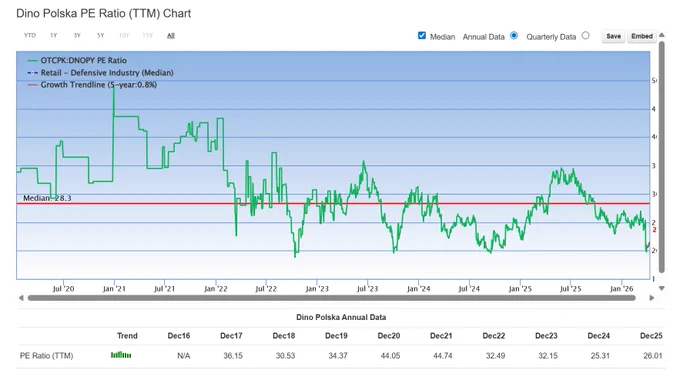The width and height of the screenshot is (680, 380).
Task: Click the PE Ratio trend sparkline
Action: coord(121,355)
